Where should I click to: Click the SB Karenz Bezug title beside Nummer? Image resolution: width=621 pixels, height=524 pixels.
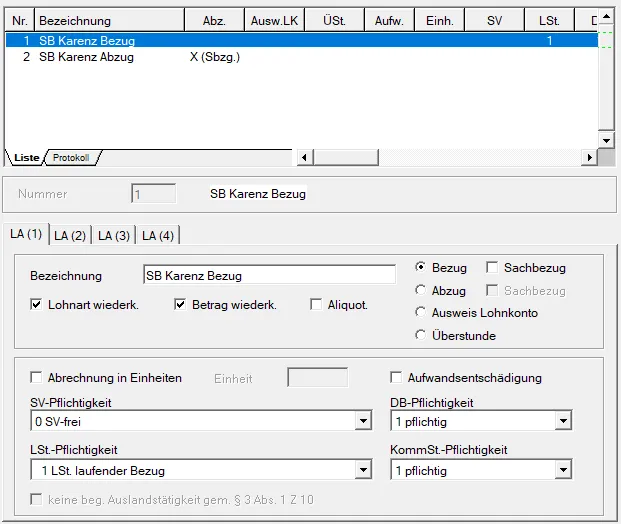(x=258, y=194)
